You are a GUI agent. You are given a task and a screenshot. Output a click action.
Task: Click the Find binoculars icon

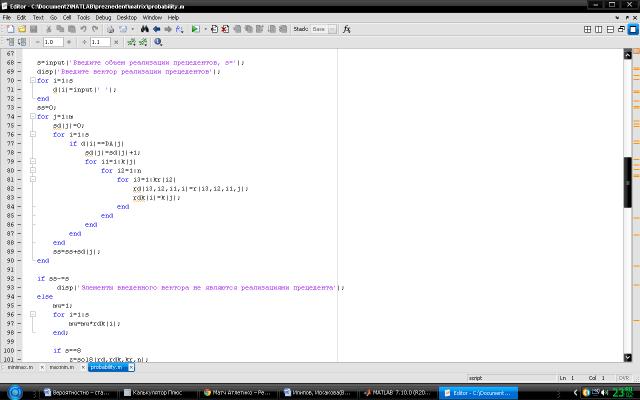click(144, 30)
